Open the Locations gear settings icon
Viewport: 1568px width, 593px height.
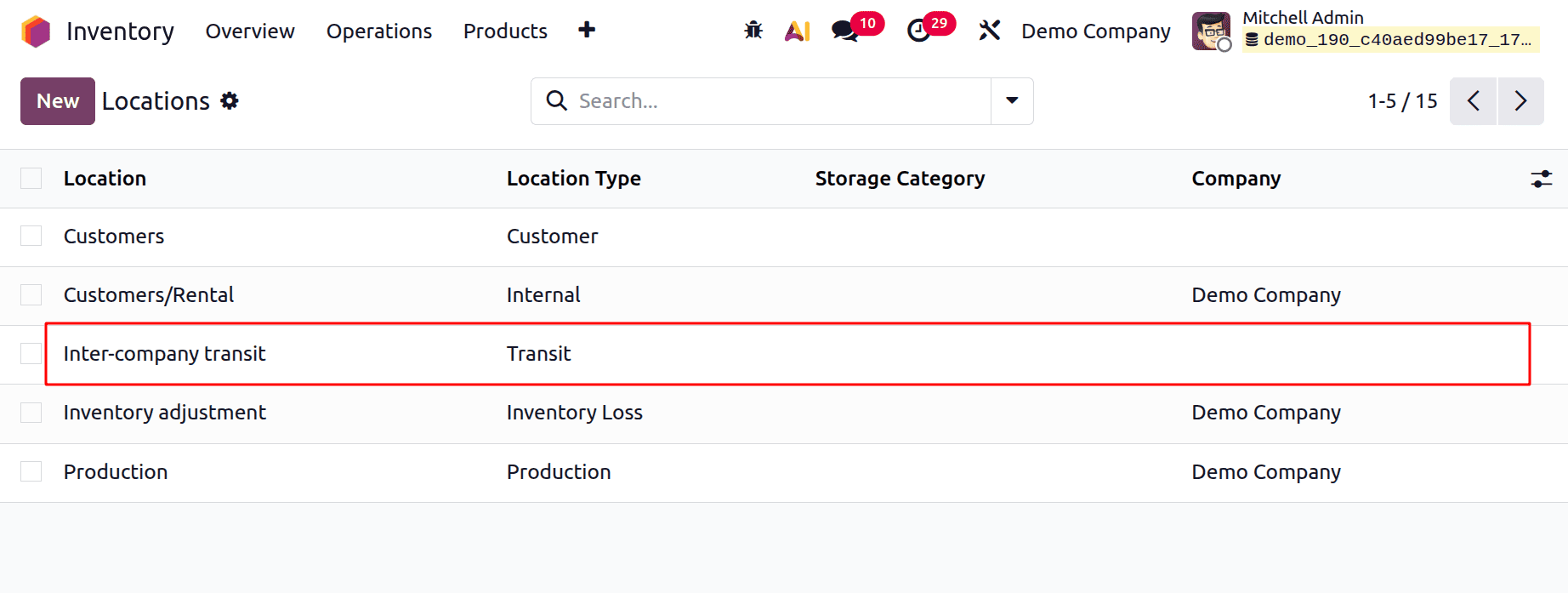click(230, 101)
